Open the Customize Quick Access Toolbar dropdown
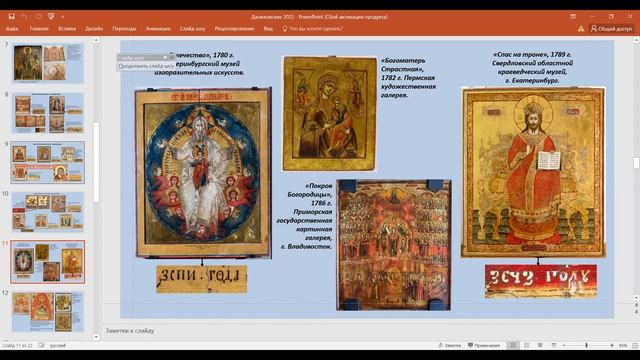Viewport: 640px width, 360px height. [62, 17]
